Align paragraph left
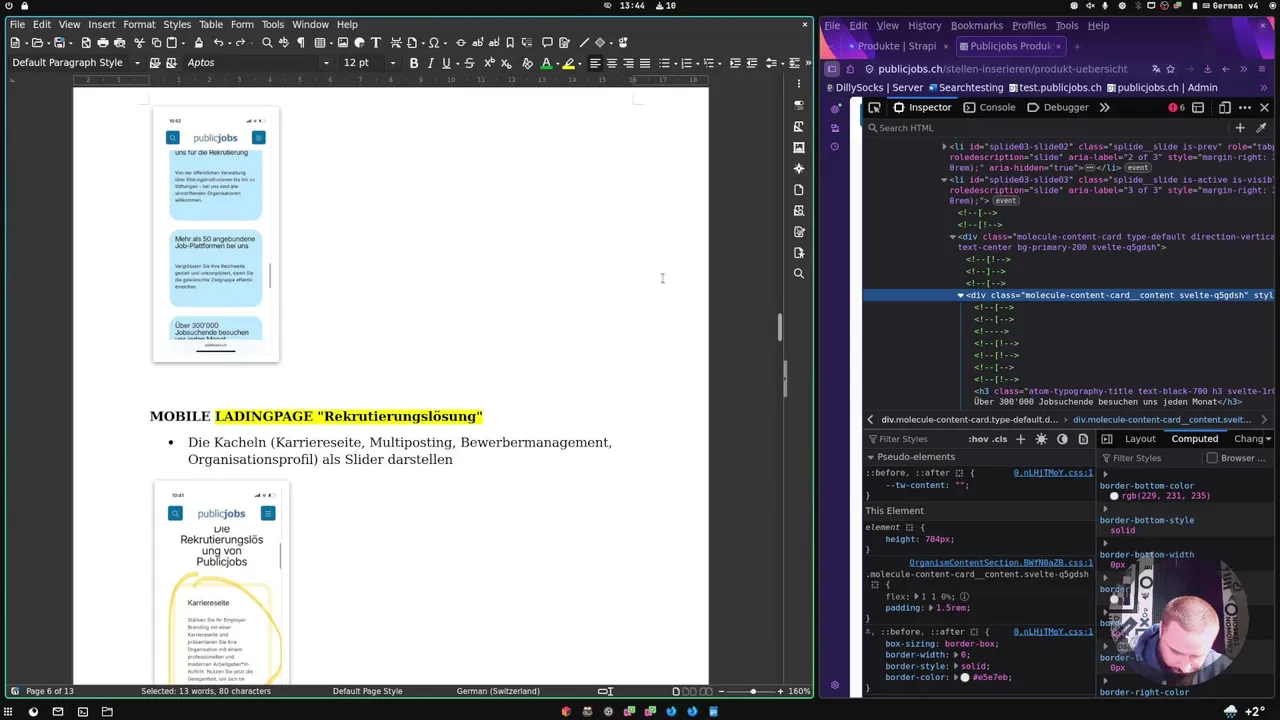 (595, 63)
